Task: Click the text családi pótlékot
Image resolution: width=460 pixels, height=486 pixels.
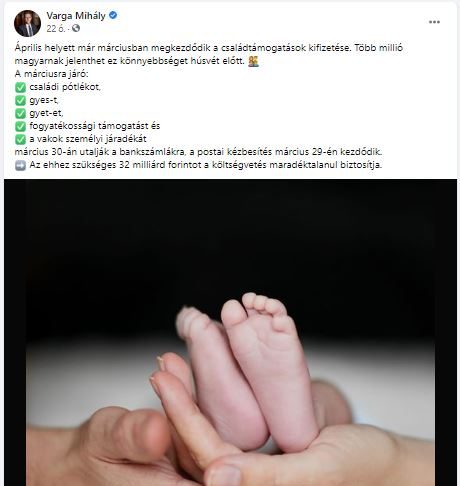Action: coord(65,87)
